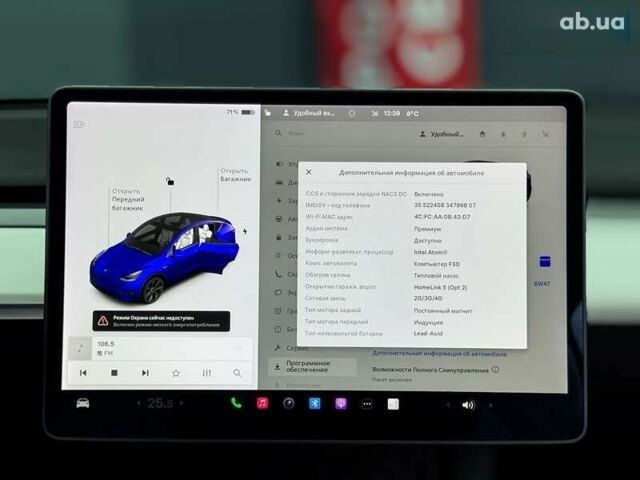Decrease volume with the left arrow
640x480 pixels.
[448, 405]
